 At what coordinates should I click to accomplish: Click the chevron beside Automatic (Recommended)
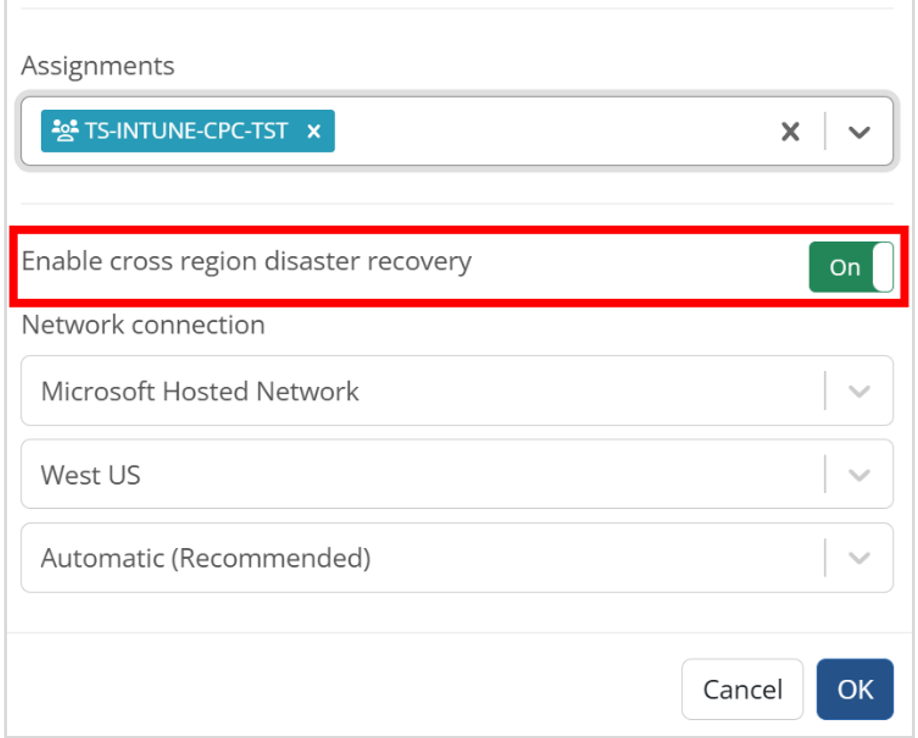(859, 558)
